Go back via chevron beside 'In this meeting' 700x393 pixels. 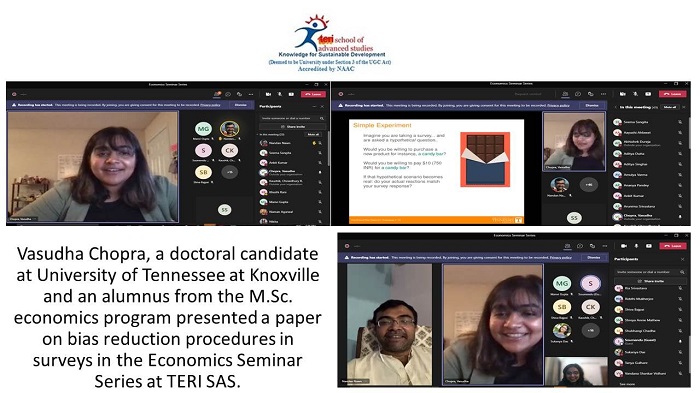(x=616, y=107)
